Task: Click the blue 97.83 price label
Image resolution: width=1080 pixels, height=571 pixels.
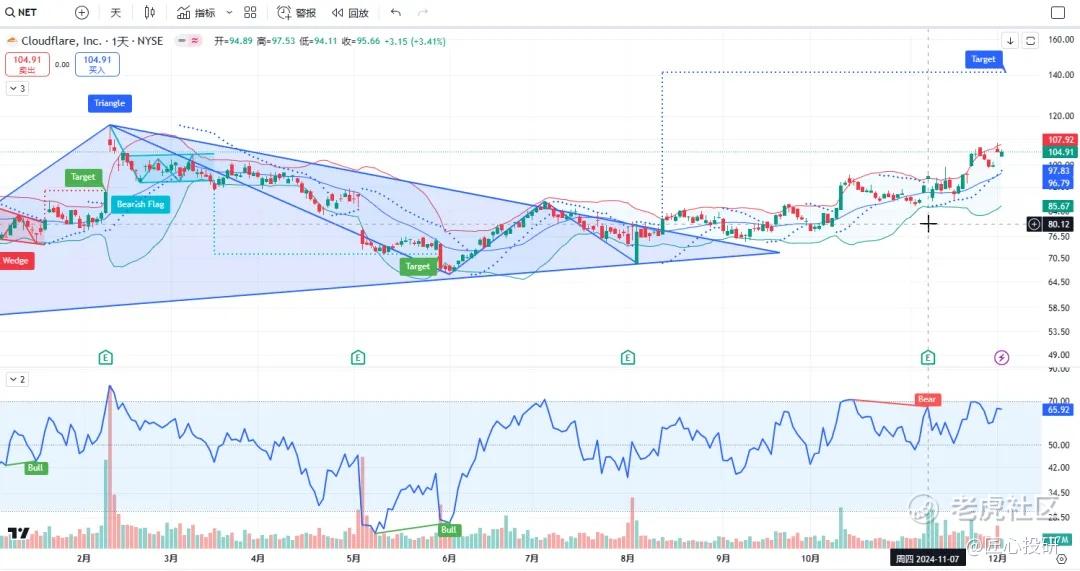Action: pos(1059,171)
